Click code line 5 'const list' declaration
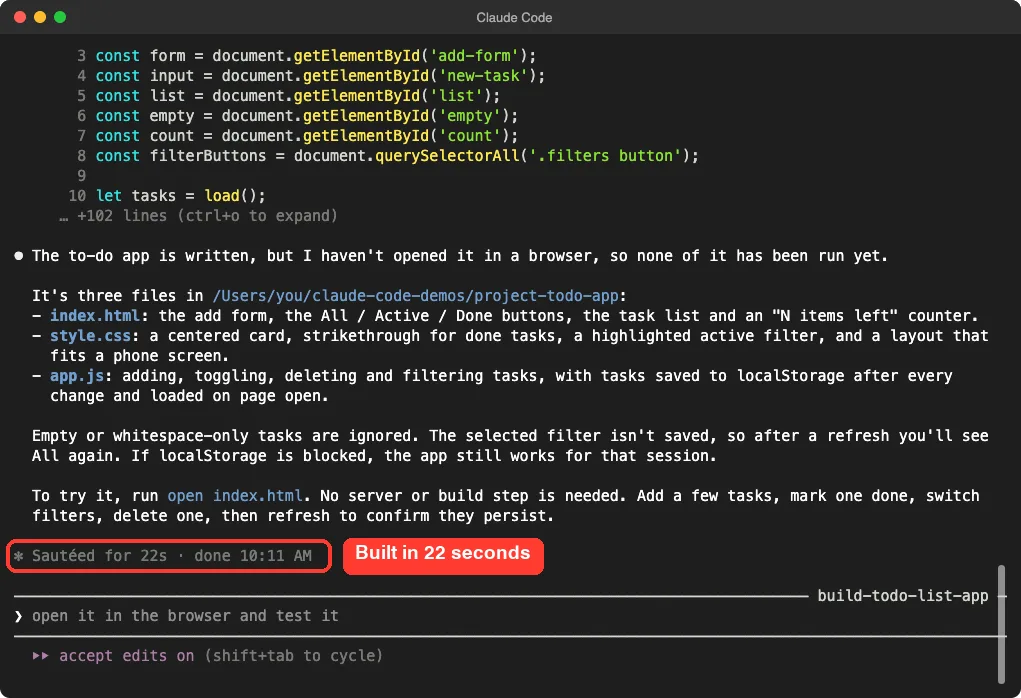The width and height of the screenshot is (1021, 698). pyautogui.click(x=298, y=96)
